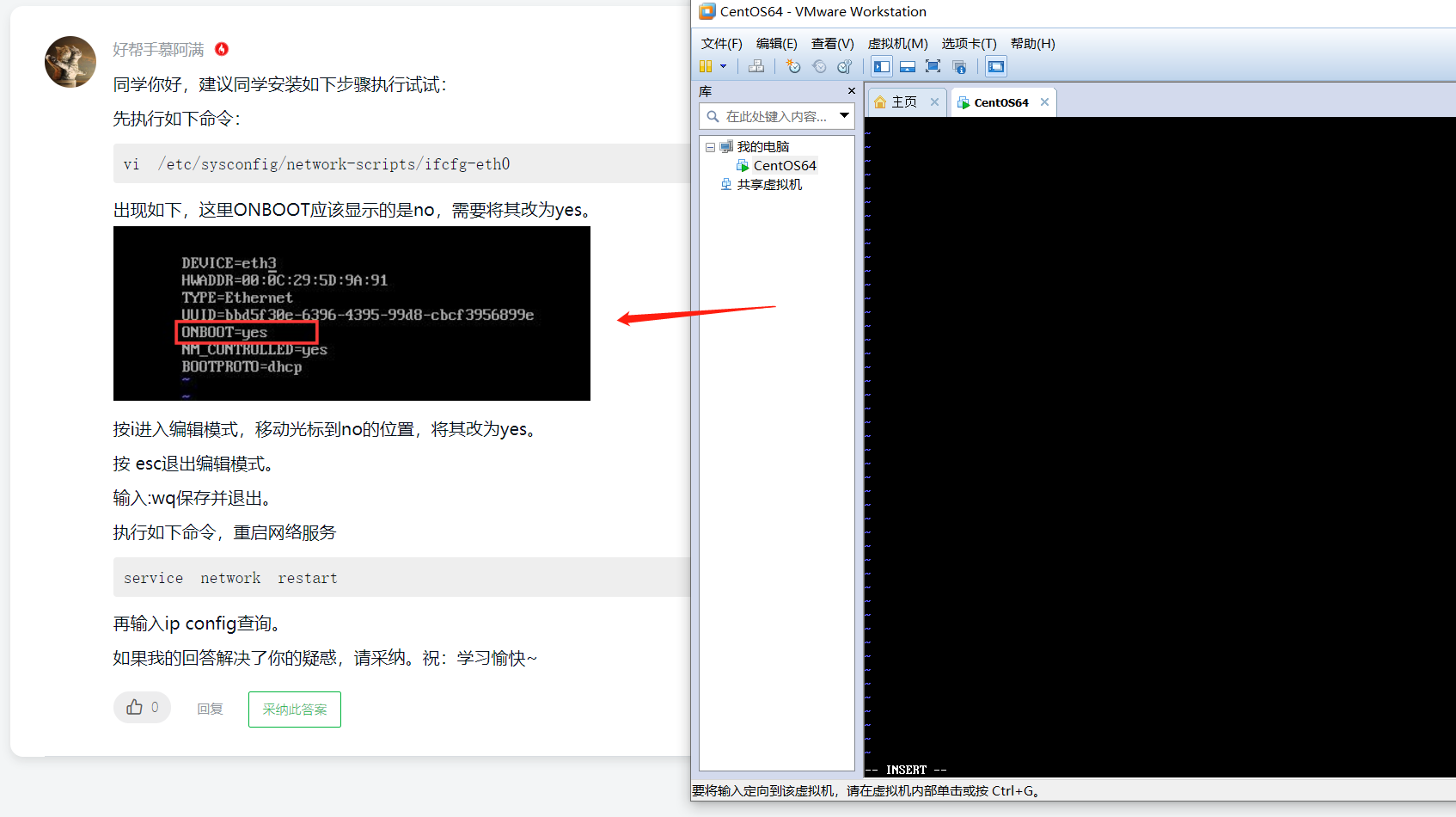
Task: Open the 选项卡(T) menu
Action: [969, 44]
